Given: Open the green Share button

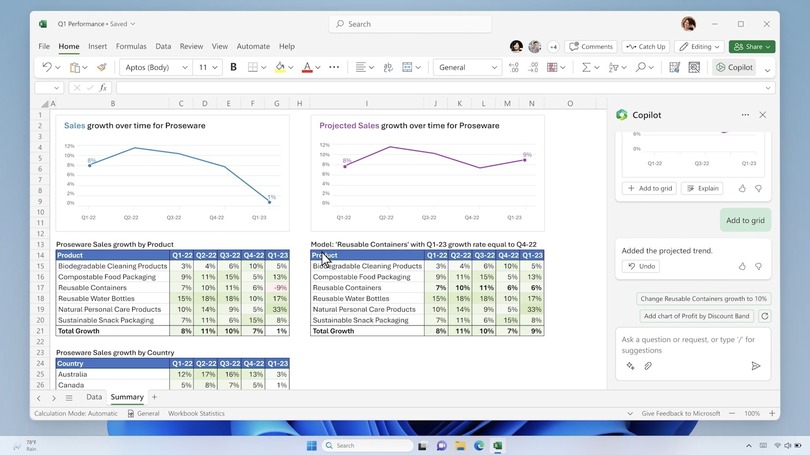Looking at the screenshot, I should point(752,46).
